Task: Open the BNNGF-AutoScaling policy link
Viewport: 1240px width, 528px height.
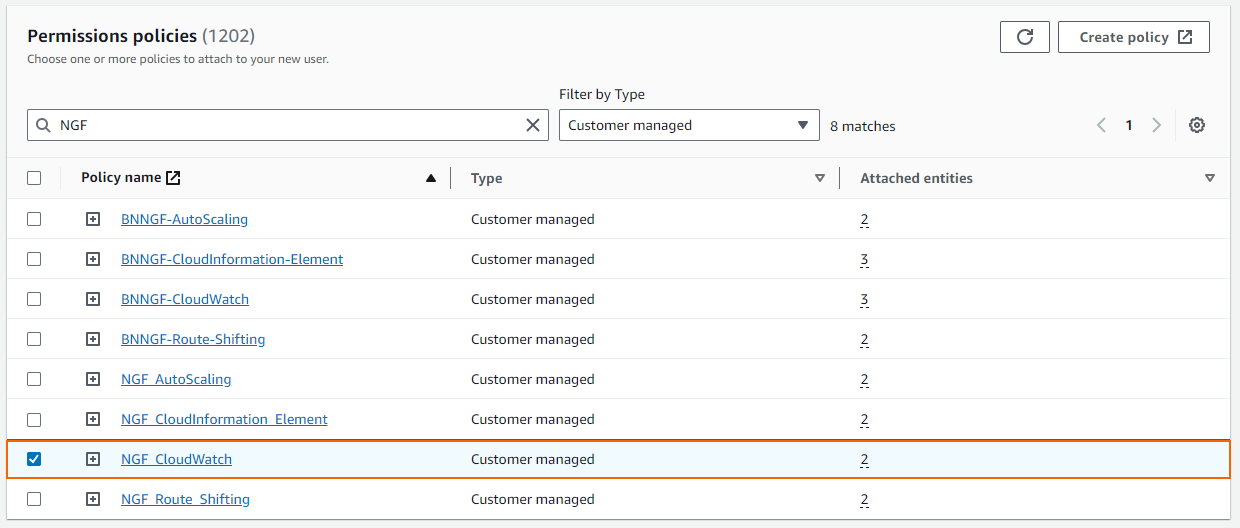Action: tap(184, 219)
